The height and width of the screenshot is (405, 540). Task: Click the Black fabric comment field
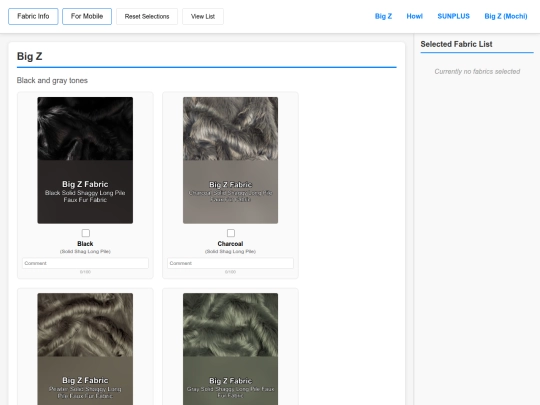[85, 263]
